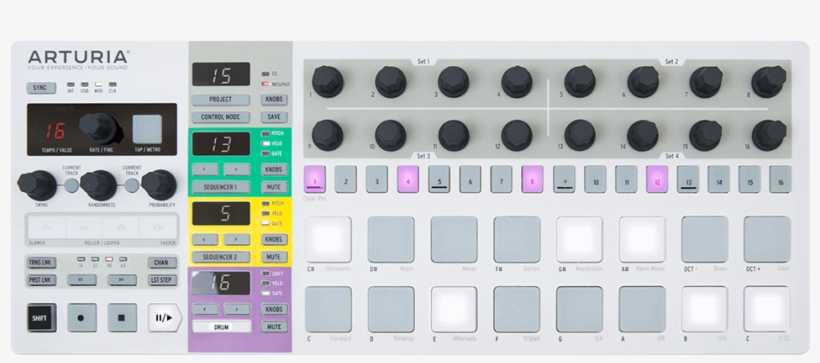The image size is (820, 363).
Task: Touch the 1/4 zone of the roller strip
Action: (47, 228)
